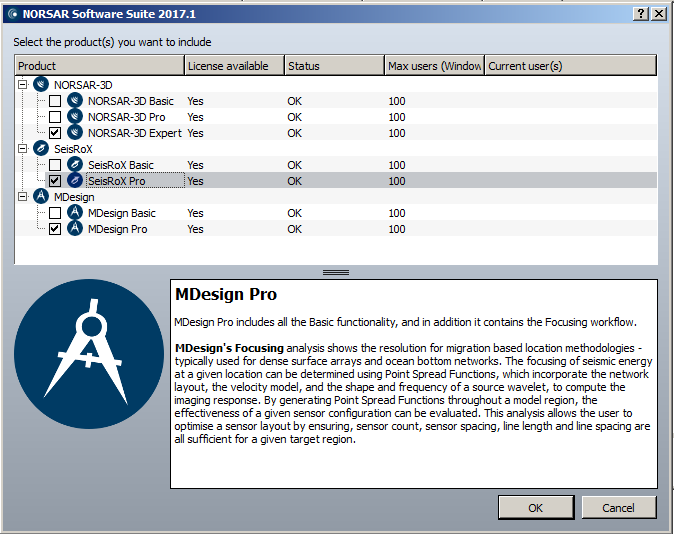This screenshot has height=534, width=674.
Task: Select the SeisRoX Pro row label
Action: [x=116, y=181]
